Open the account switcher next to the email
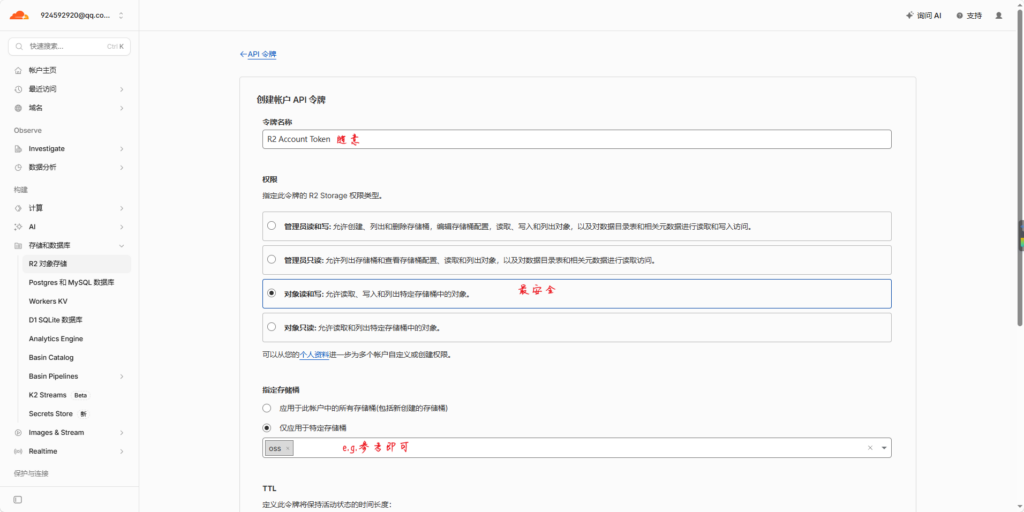The image size is (1024, 512). [121, 15]
